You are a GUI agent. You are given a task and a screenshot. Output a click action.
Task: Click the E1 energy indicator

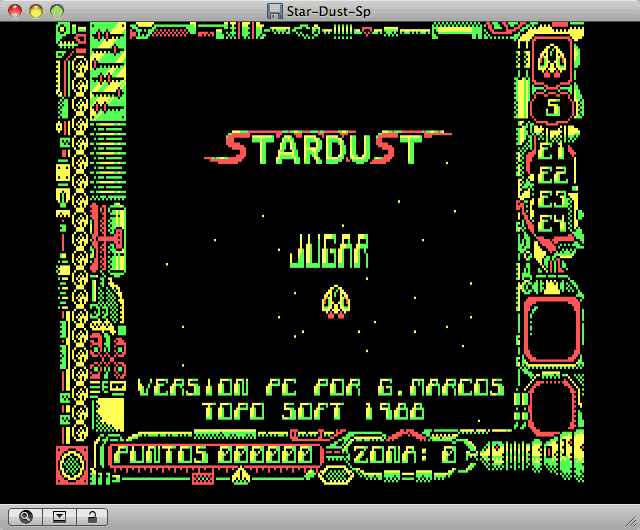point(551,151)
